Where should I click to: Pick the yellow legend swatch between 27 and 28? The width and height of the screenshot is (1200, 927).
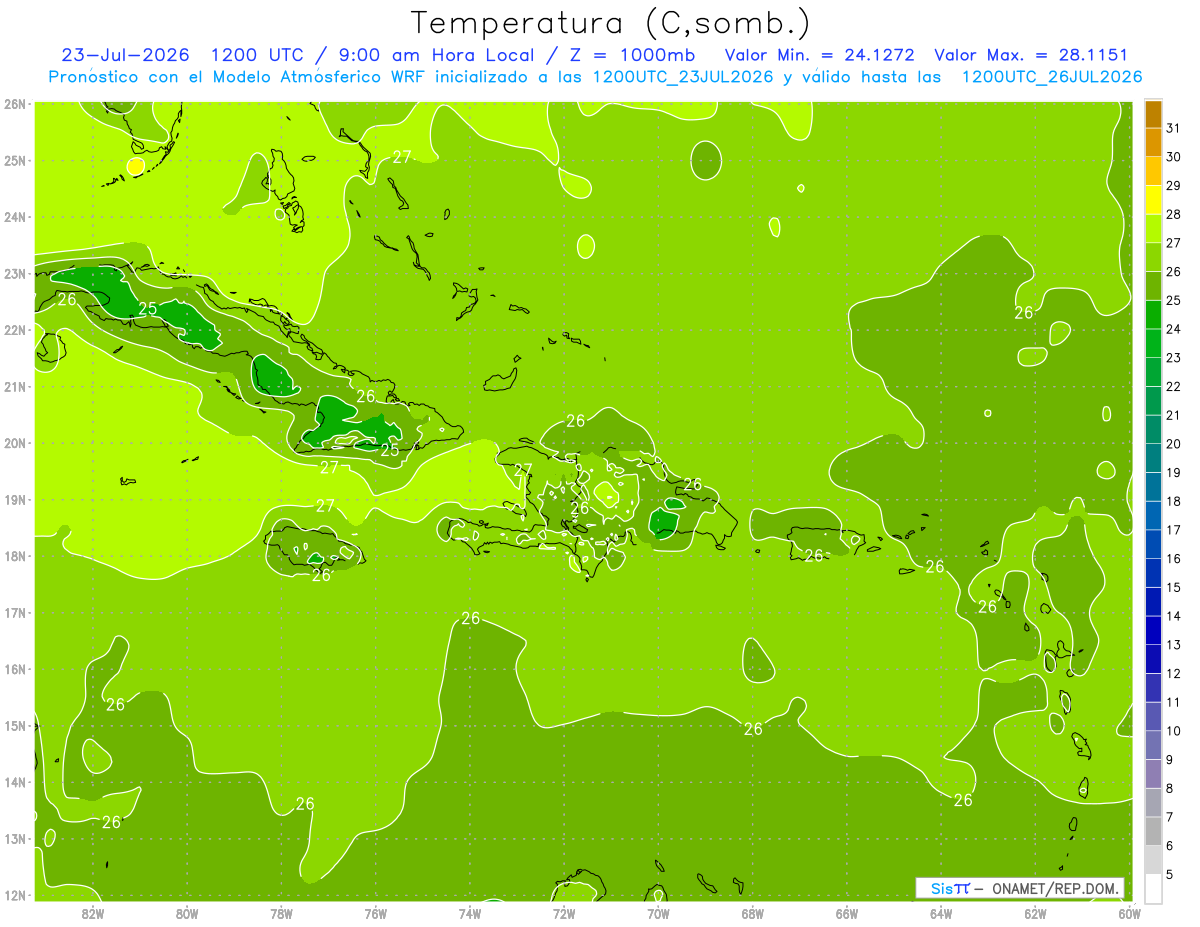tap(1152, 229)
